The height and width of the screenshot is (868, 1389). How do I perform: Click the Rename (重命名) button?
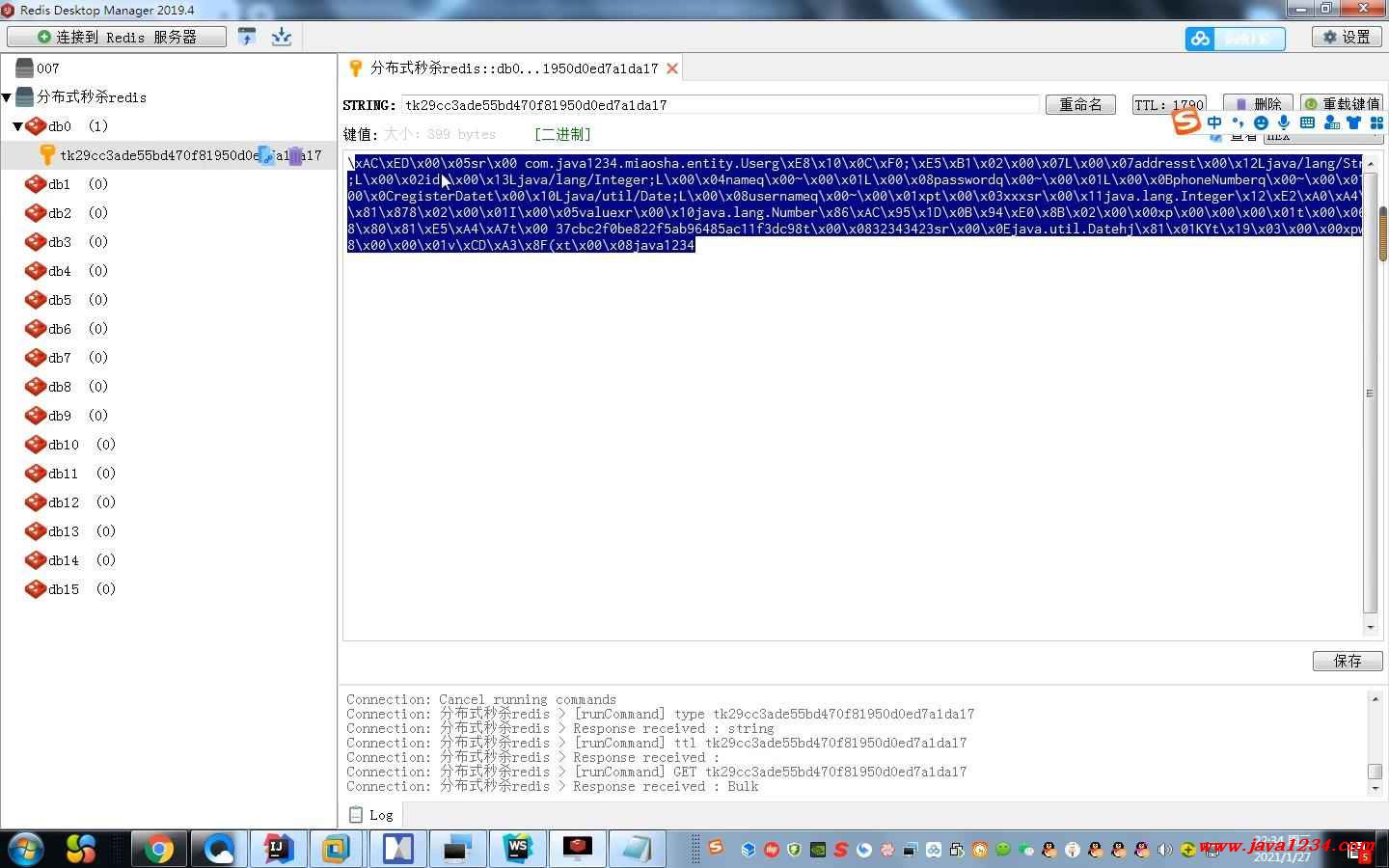point(1080,104)
